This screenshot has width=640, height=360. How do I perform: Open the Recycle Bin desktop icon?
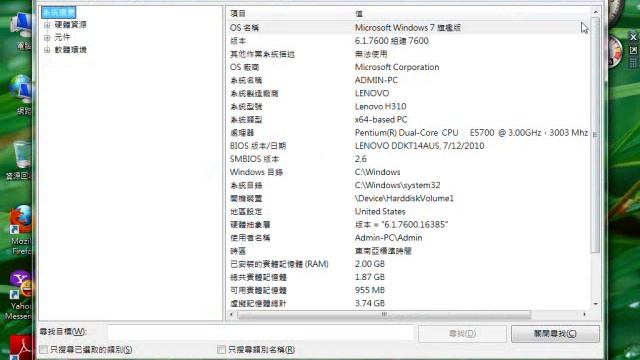[x=20, y=160]
